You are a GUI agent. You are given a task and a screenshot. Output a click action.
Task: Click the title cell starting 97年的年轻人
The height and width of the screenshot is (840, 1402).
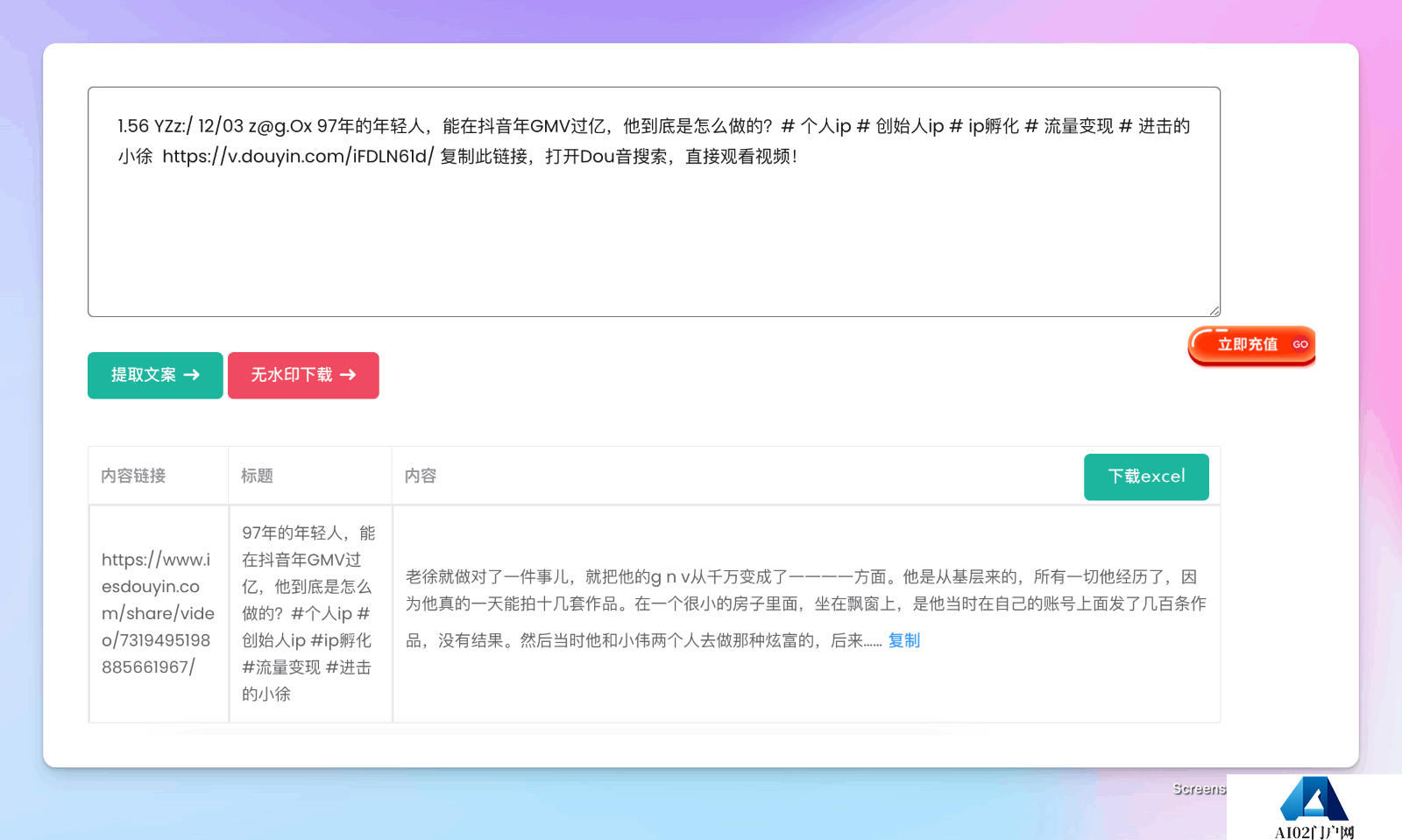click(x=309, y=613)
